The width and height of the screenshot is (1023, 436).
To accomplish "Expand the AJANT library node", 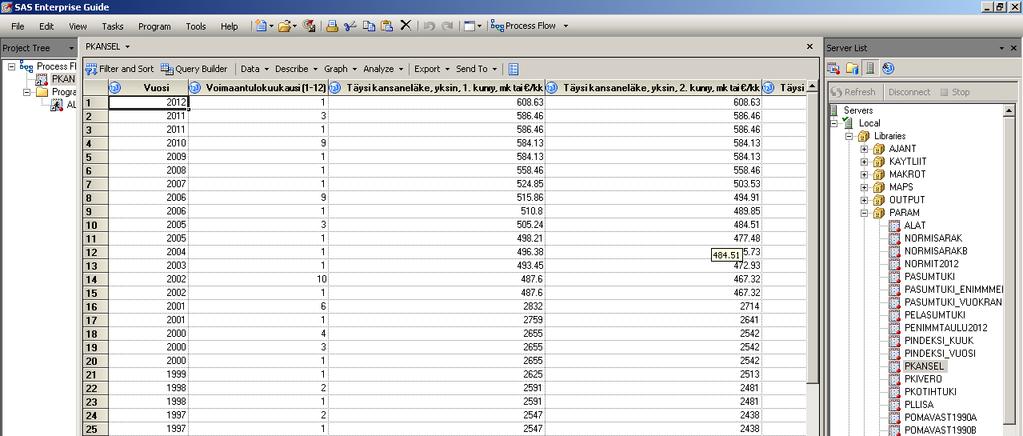I will coord(864,148).
